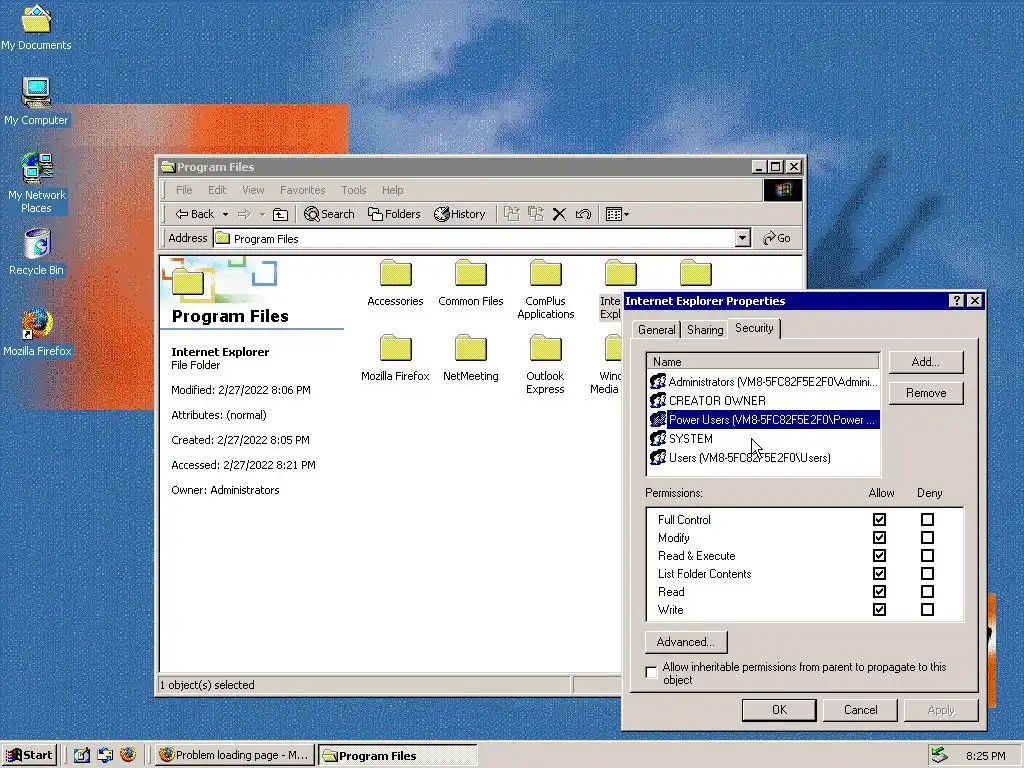Go up one folder level
Image resolution: width=1024 pixels, height=768 pixels.
click(280, 214)
